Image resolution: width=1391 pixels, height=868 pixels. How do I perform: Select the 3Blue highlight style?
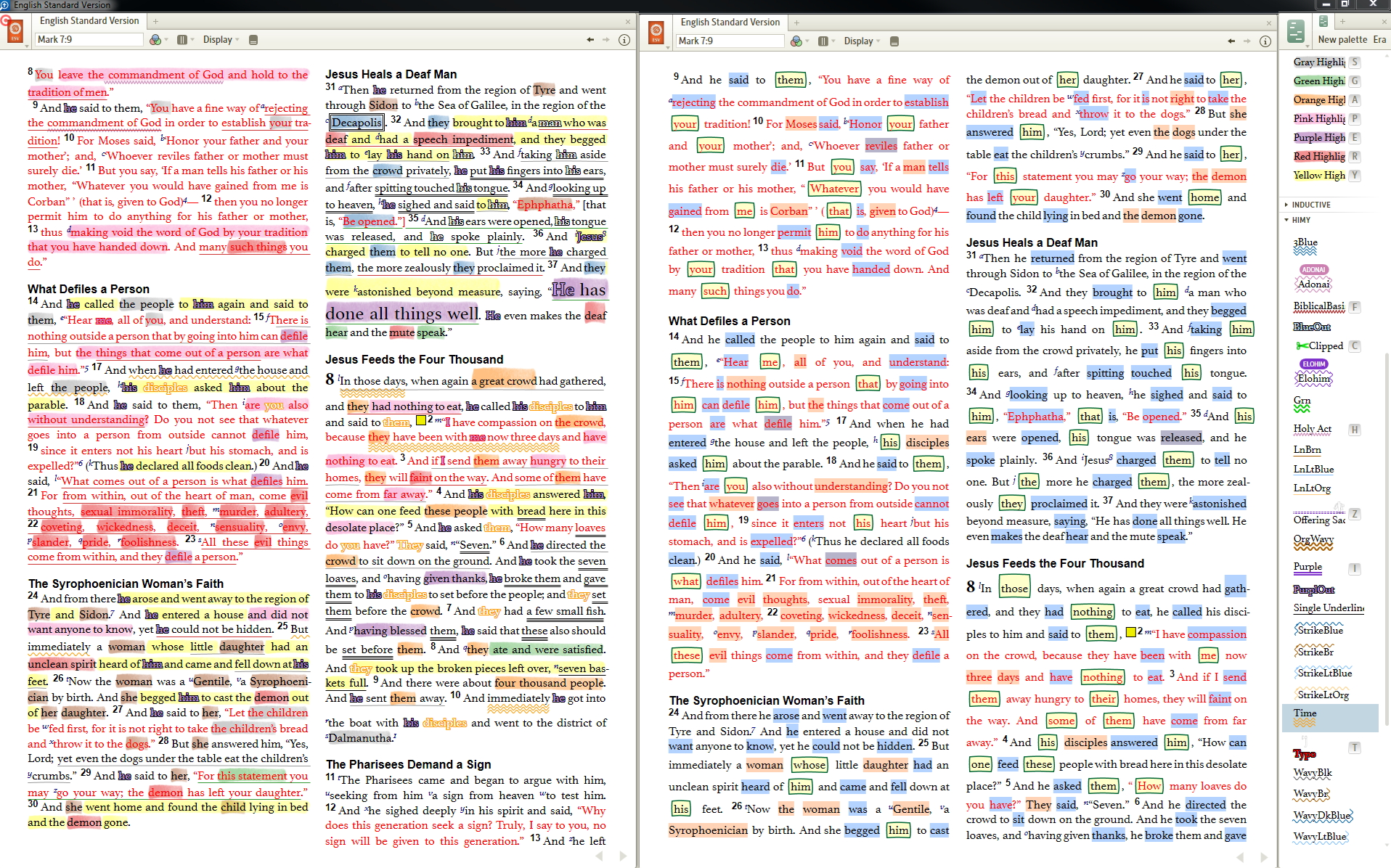pos(1305,245)
